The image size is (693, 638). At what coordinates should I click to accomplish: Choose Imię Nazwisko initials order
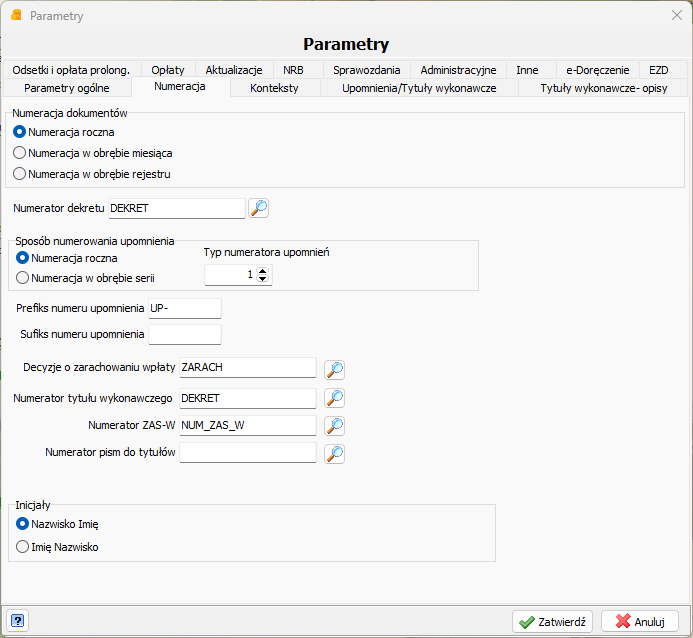point(57,547)
